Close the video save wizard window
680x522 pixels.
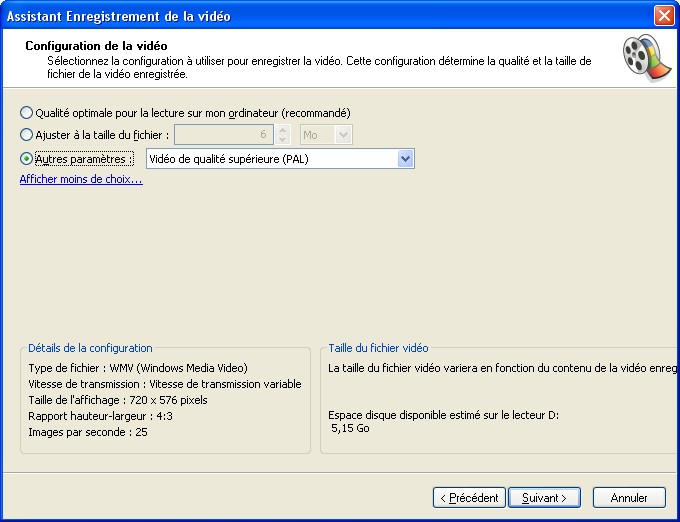663,15
